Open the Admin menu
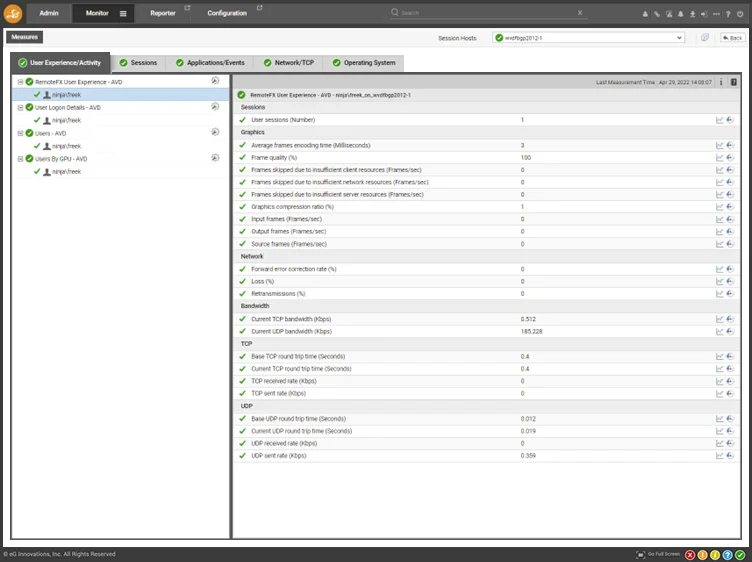The height and width of the screenshot is (562, 752). tap(49, 13)
